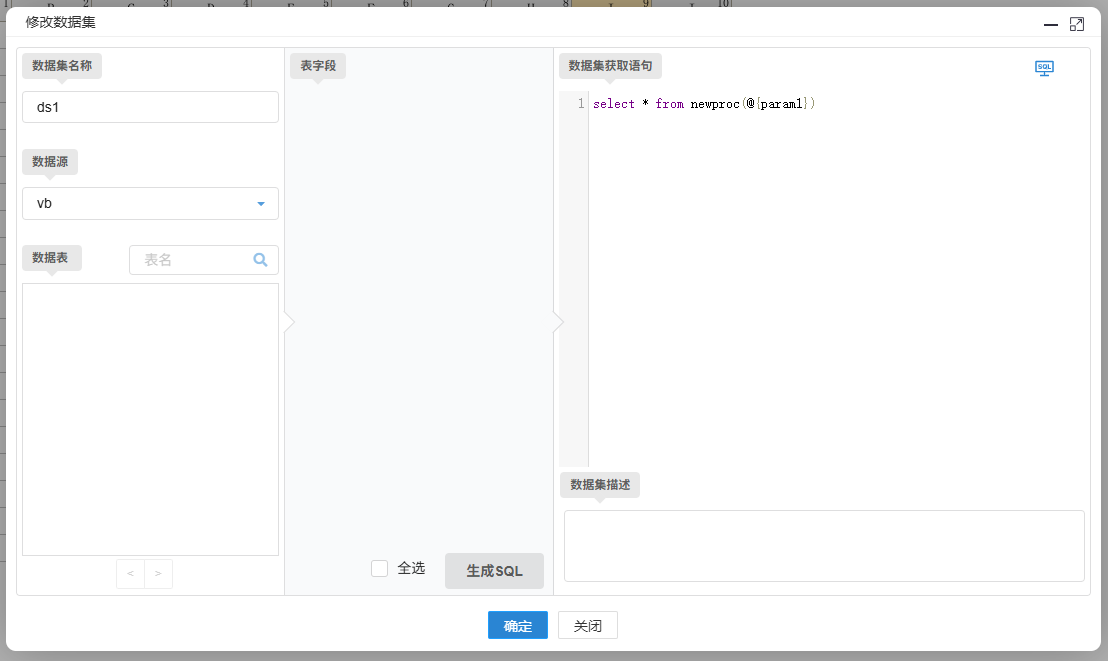Click the 表字段 panel label
The image size is (1108, 661).
318,66
